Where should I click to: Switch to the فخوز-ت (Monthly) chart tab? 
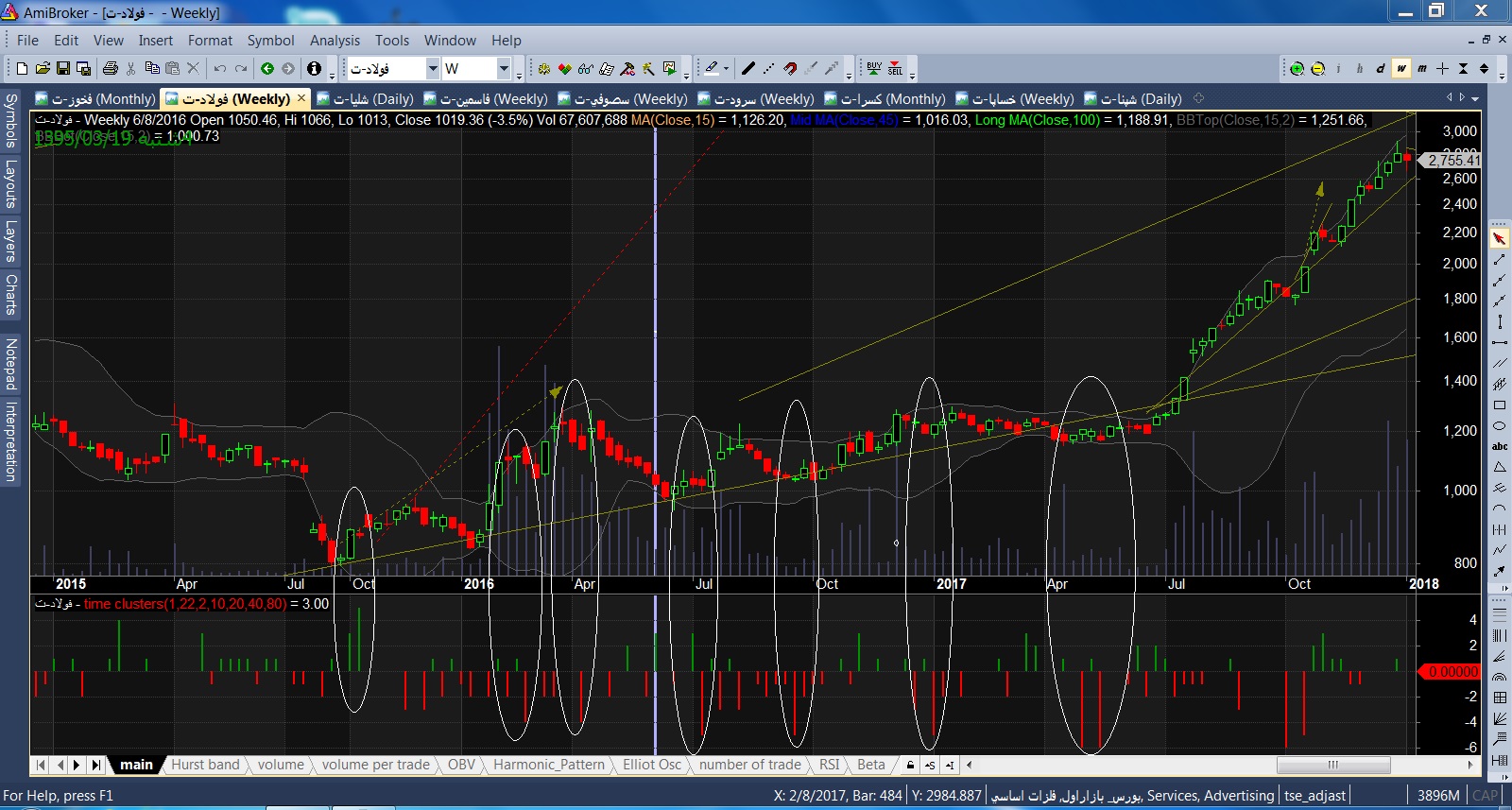95,98
